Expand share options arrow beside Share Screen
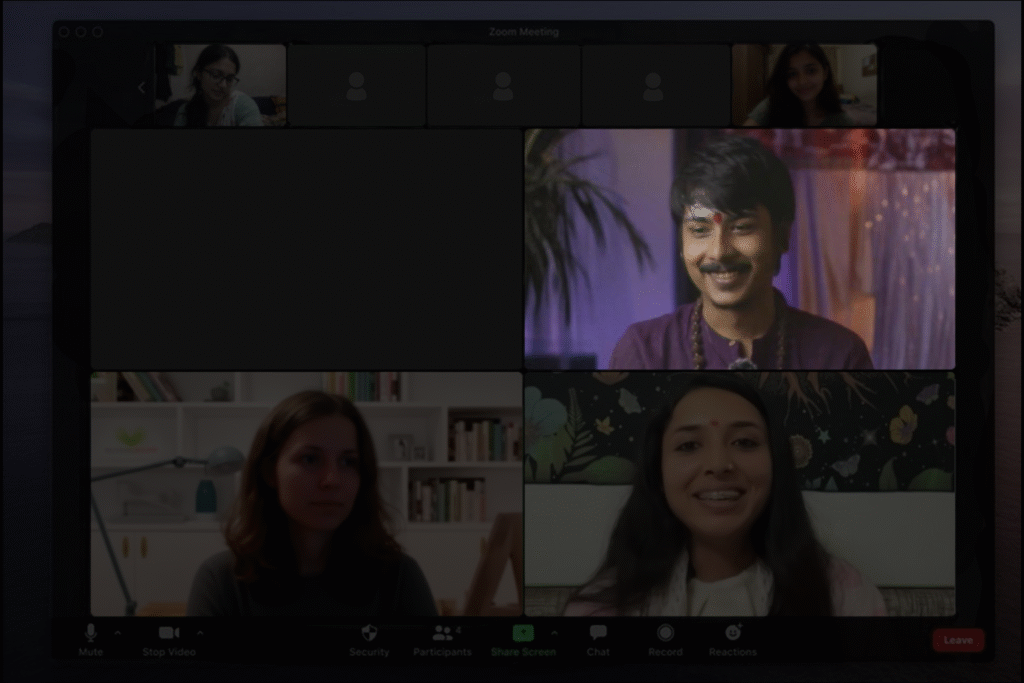Image resolution: width=1024 pixels, height=683 pixels. pyautogui.click(x=554, y=633)
